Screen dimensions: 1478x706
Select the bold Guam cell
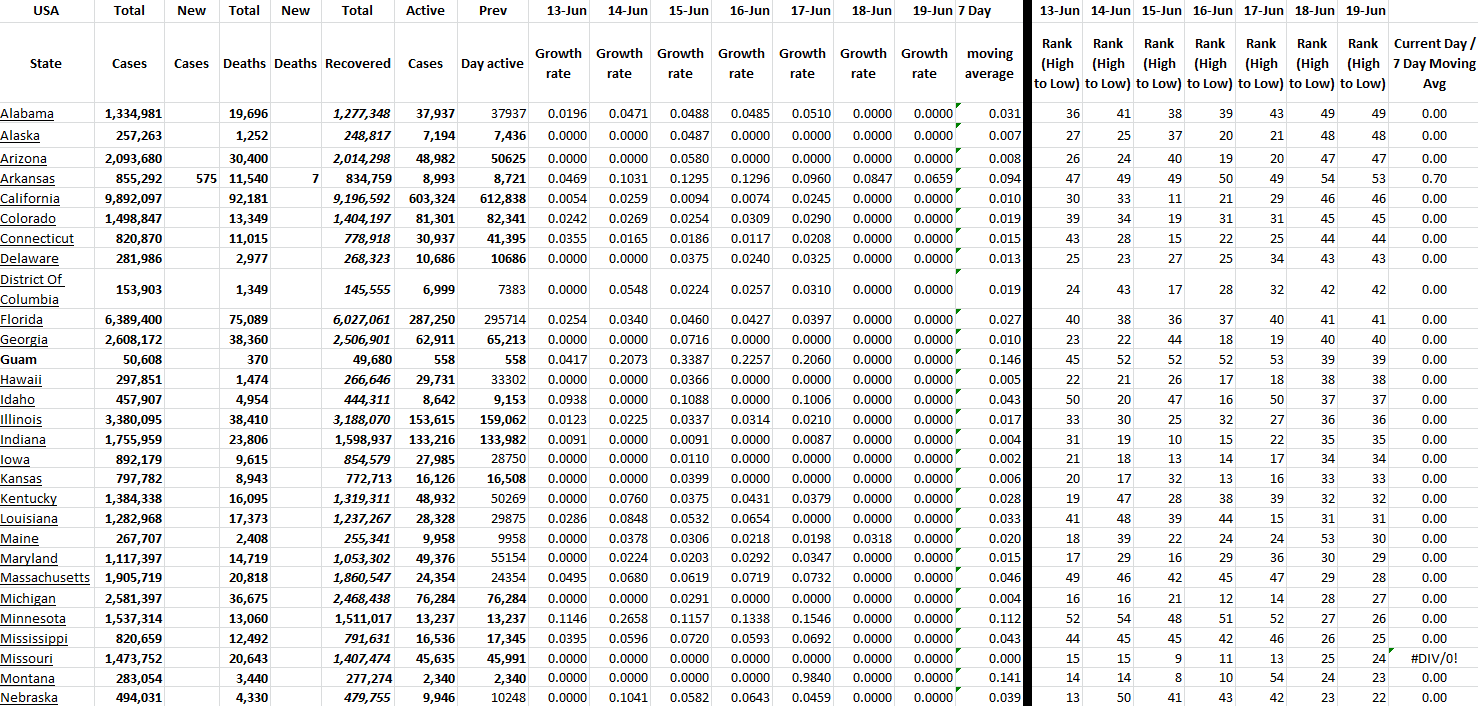19,360
